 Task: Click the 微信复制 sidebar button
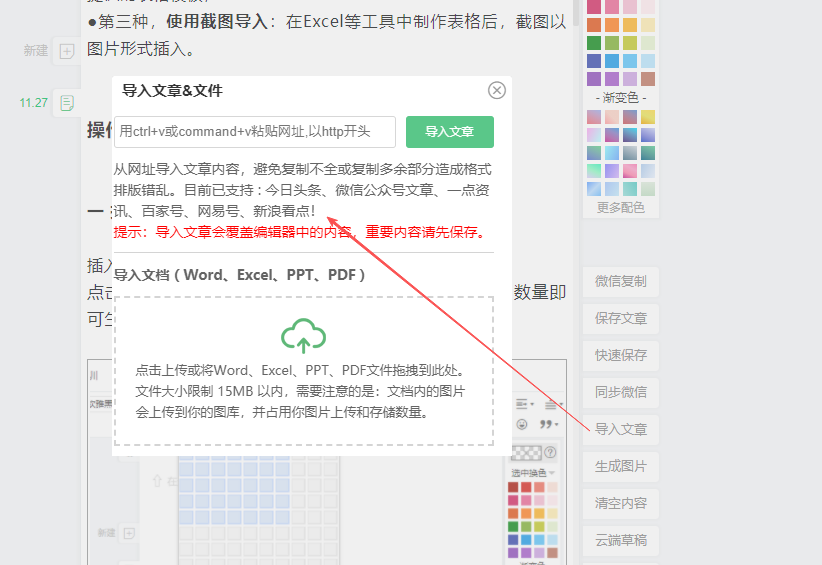(620, 282)
